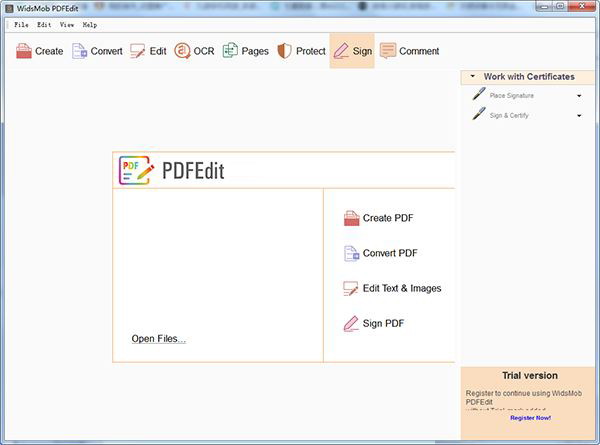Screen dimensions: 600x445
Task: Open the View menu
Action: coord(67,24)
